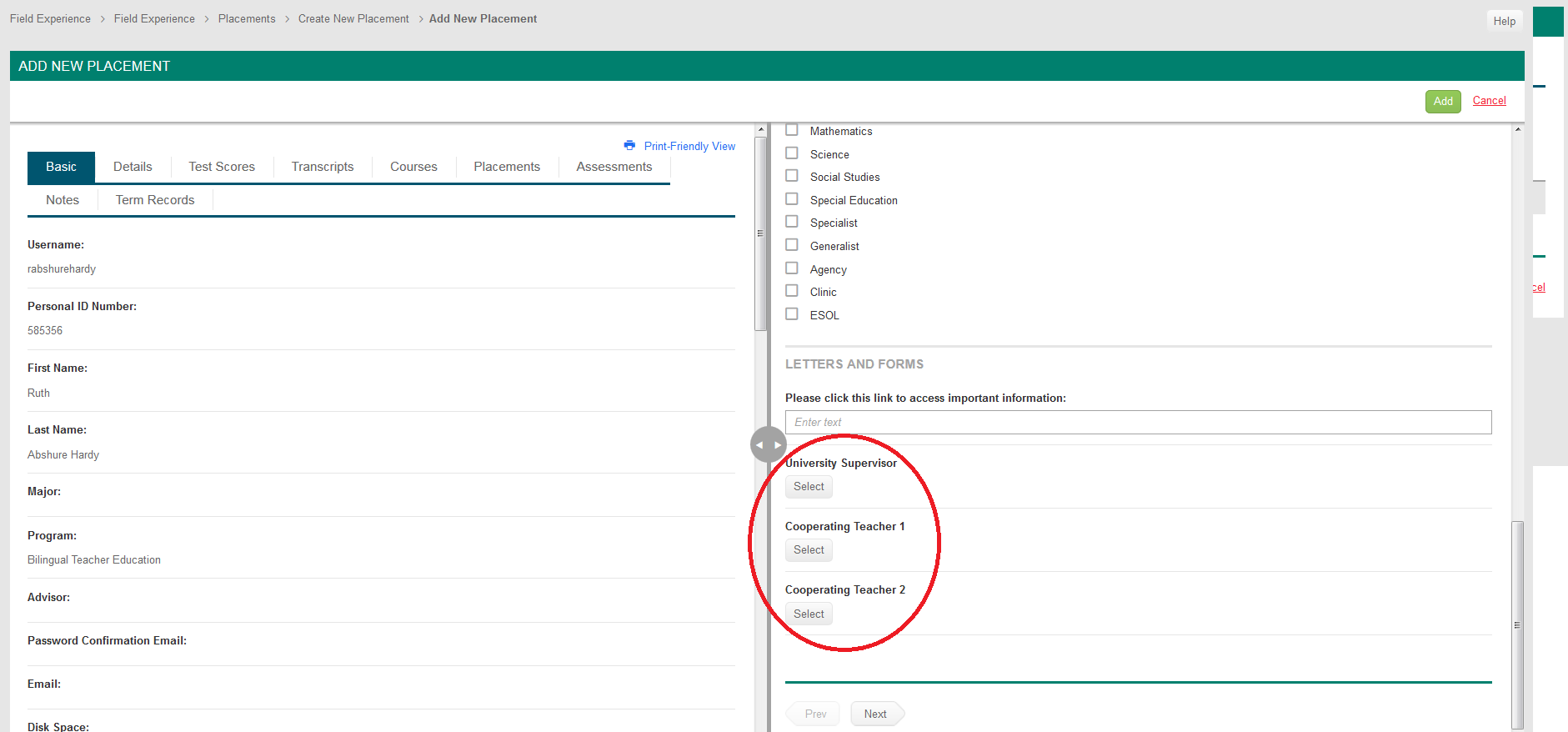This screenshot has width=1568, height=732.
Task: Enable the ESOL checkbox
Action: pos(792,314)
